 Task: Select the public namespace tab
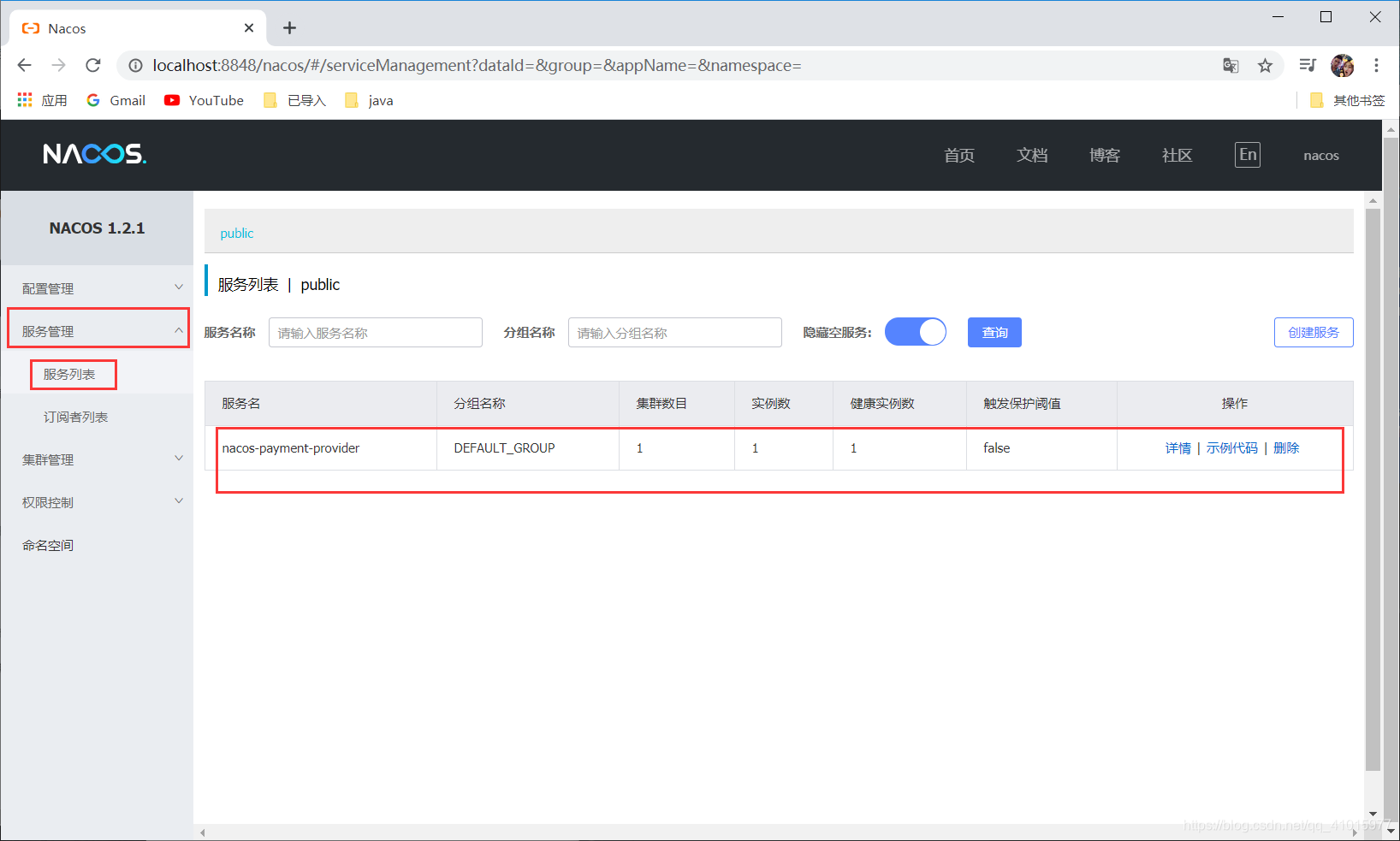point(236,233)
